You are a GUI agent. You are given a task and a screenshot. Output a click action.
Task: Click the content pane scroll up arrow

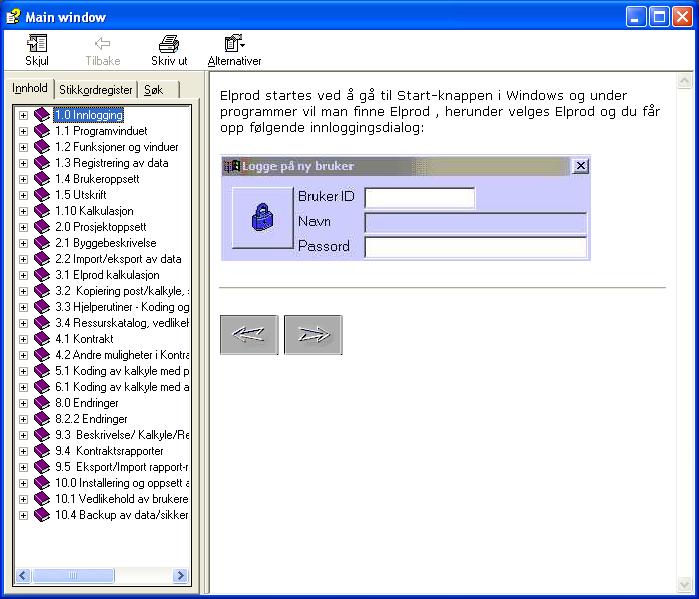(684, 81)
